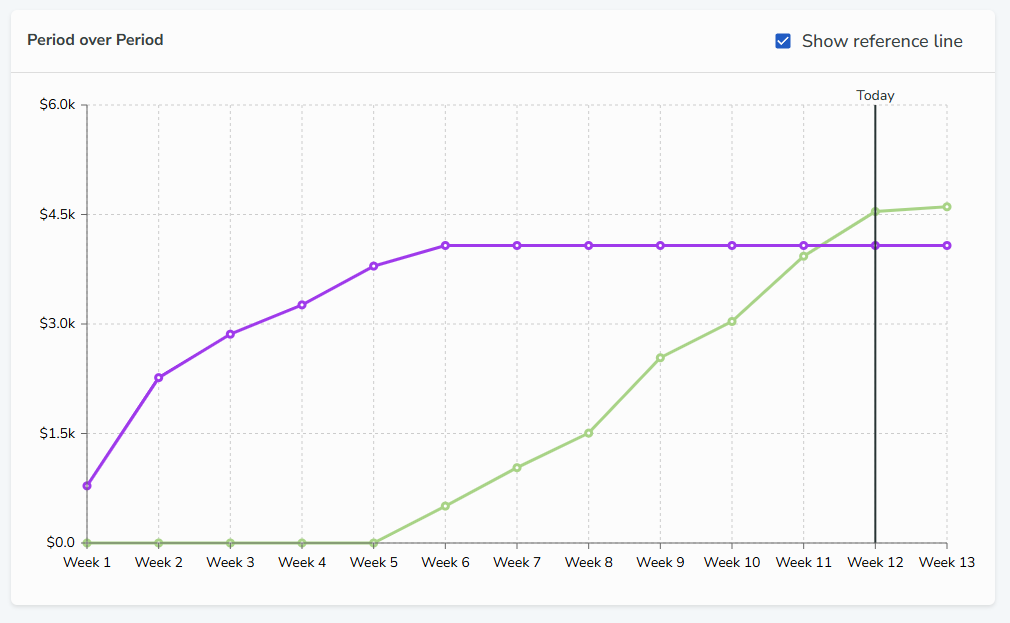Click the green point at Week 6
The width and height of the screenshot is (1010, 623).
pyautogui.click(x=445, y=506)
